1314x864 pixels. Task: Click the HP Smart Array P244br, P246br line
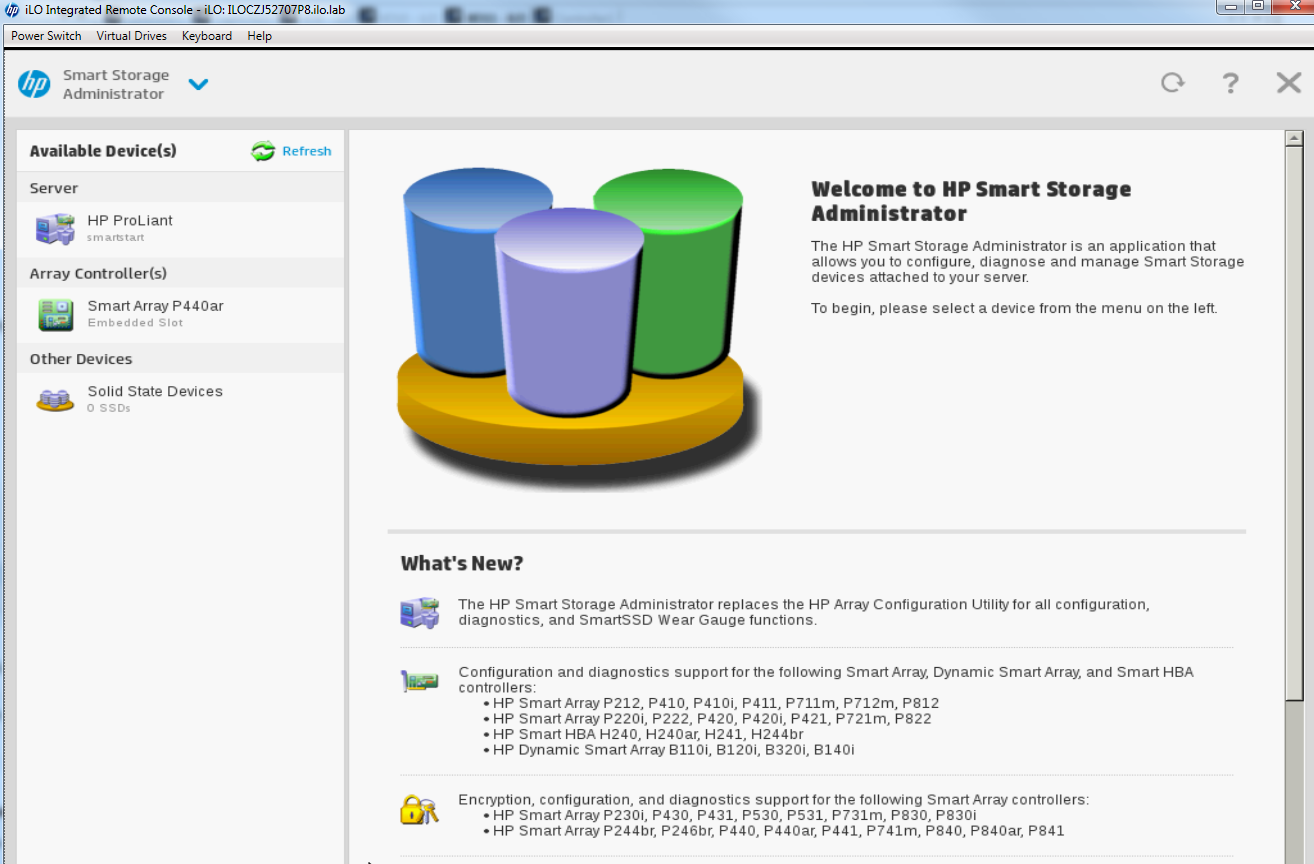(x=779, y=830)
